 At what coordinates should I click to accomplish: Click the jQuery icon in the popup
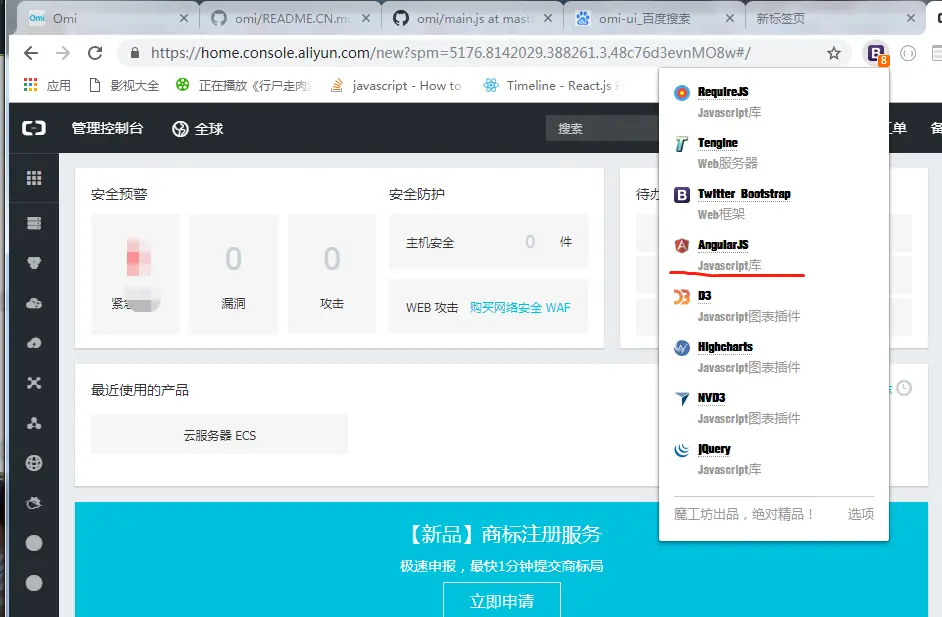682,450
